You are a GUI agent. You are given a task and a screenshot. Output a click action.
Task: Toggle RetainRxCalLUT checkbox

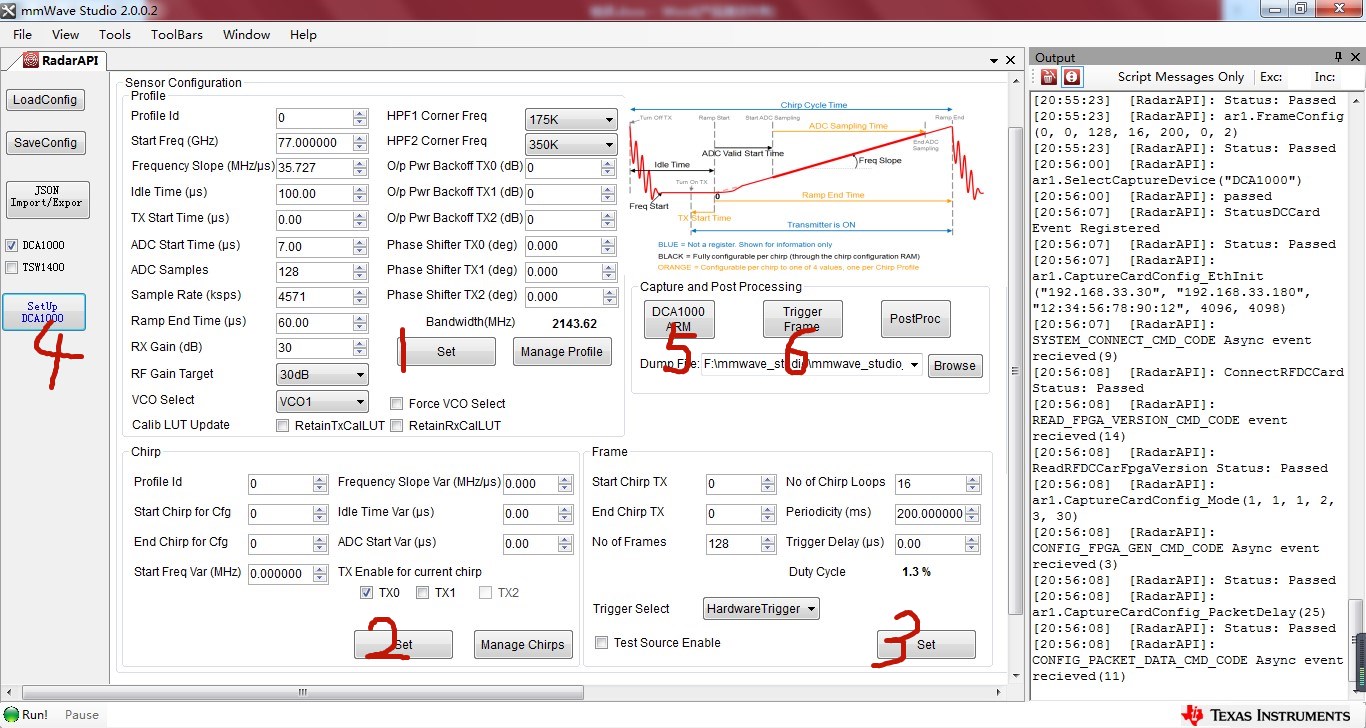pyautogui.click(x=397, y=426)
